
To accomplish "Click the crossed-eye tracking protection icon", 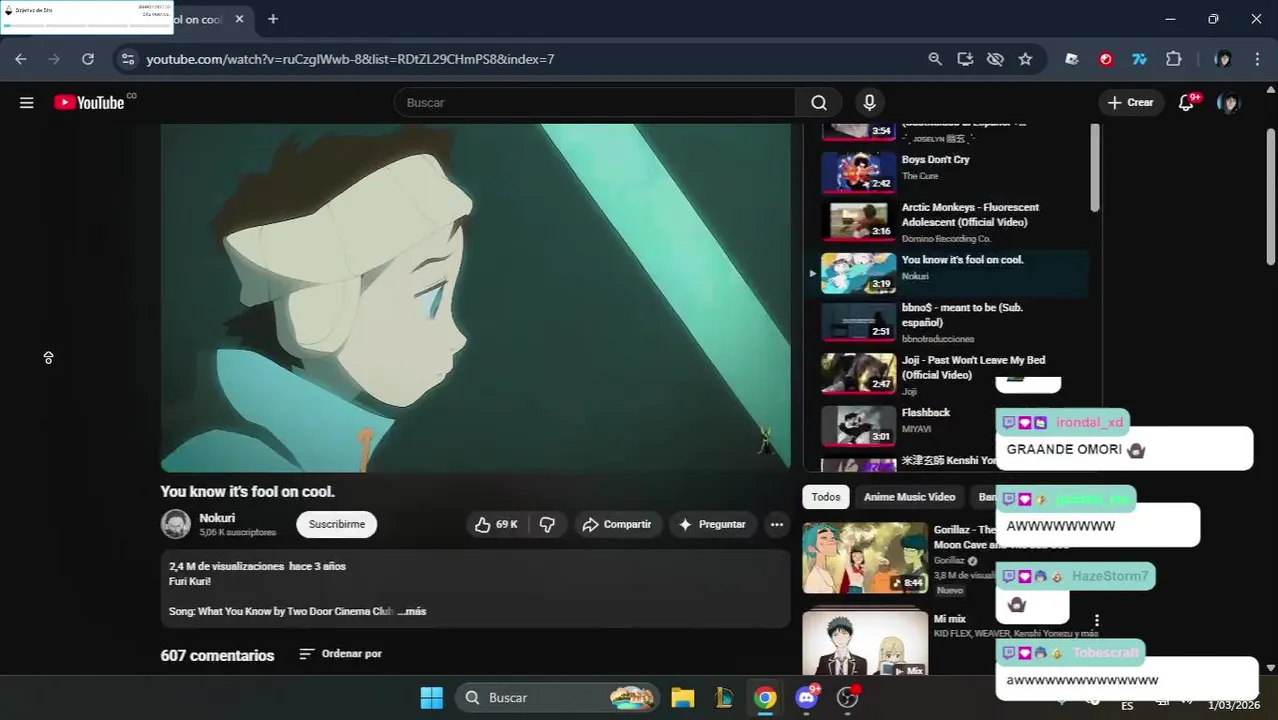I will [995, 59].
